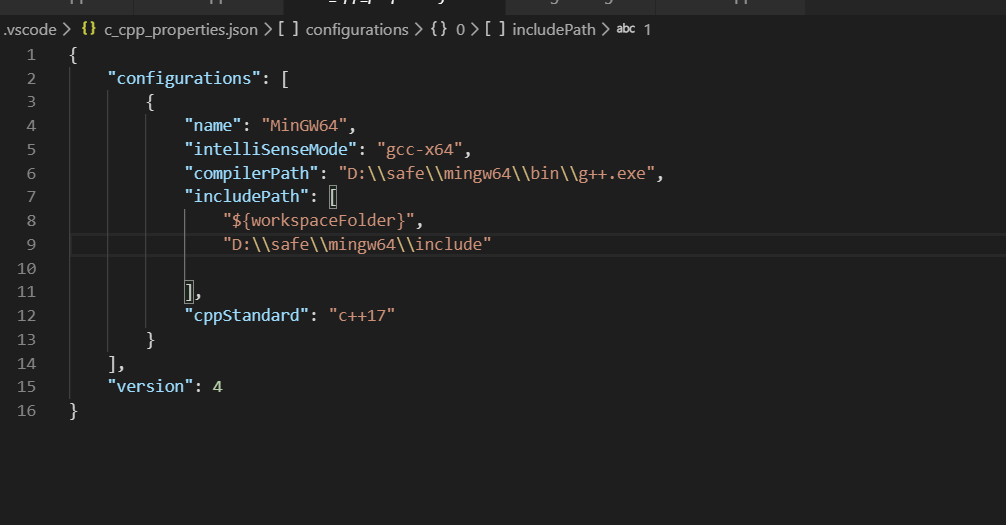
Task: Expand the chevron after c_cpp_properties.json
Action: (268, 30)
